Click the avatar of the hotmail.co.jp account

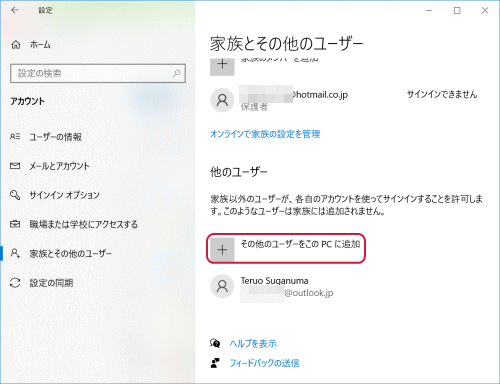click(222, 100)
